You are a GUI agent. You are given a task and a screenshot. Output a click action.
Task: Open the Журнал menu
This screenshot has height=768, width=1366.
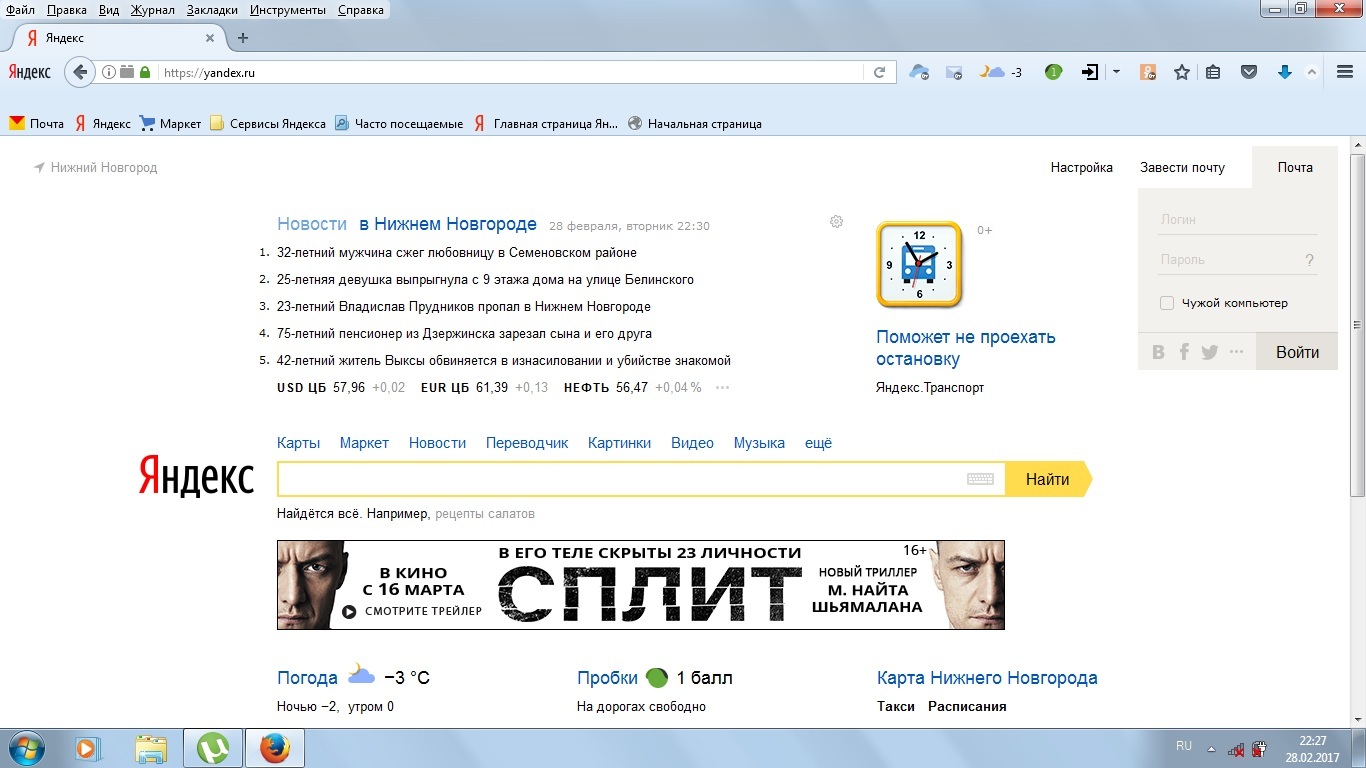152,10
